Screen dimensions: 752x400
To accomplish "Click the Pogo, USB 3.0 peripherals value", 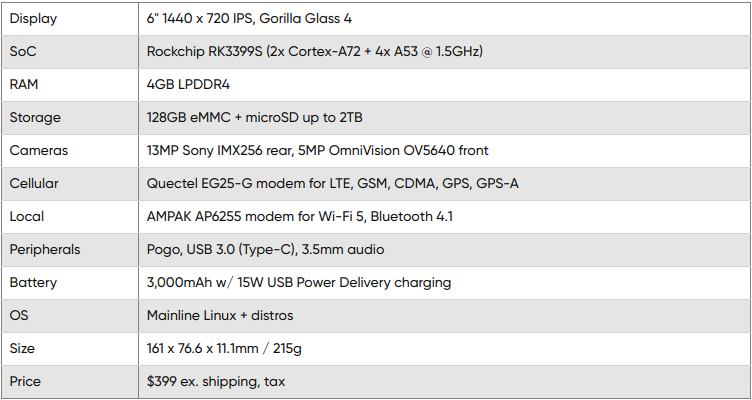I will click(x=265, y=249).
